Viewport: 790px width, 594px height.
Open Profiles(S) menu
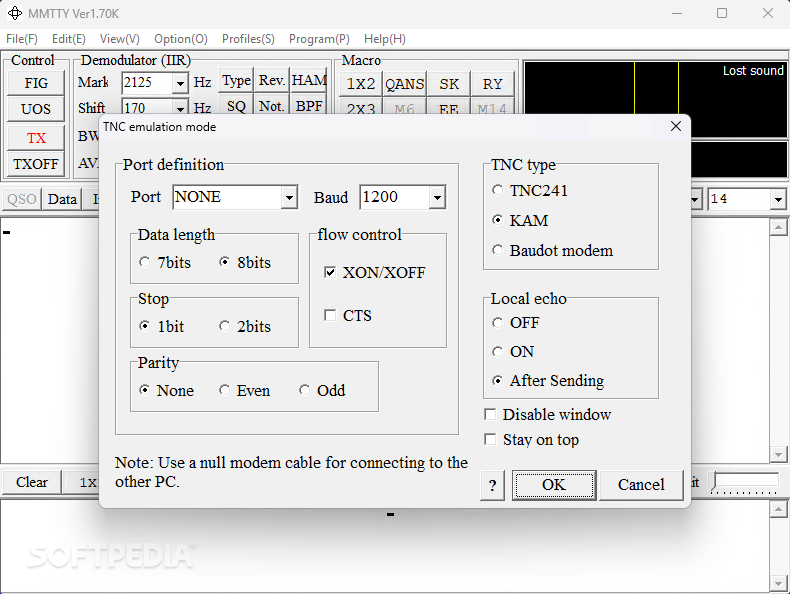pyautogui.click(x=248, y=39)
